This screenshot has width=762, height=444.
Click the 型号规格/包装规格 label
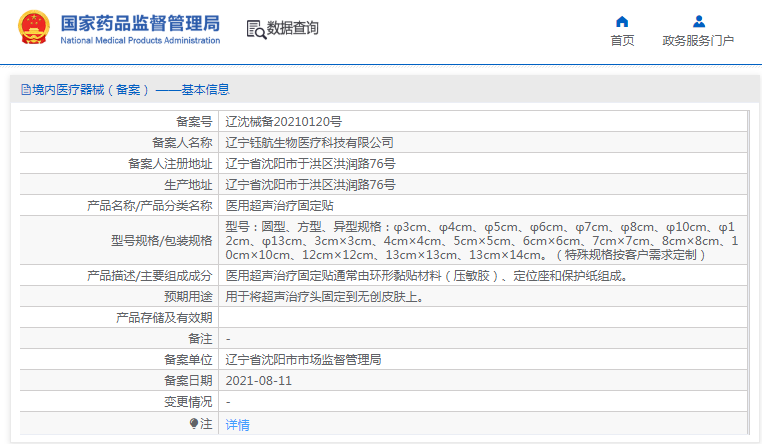click(x=161, y=240)
